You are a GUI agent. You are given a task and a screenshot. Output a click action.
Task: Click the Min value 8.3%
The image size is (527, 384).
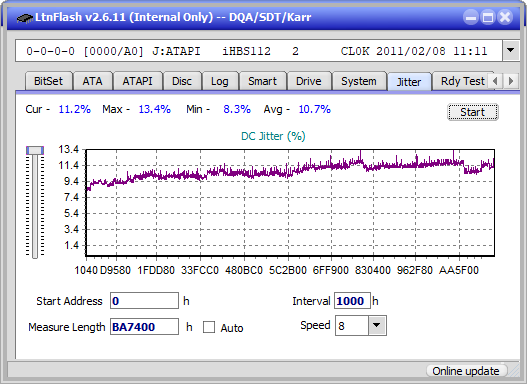click(x=237, y=109)
